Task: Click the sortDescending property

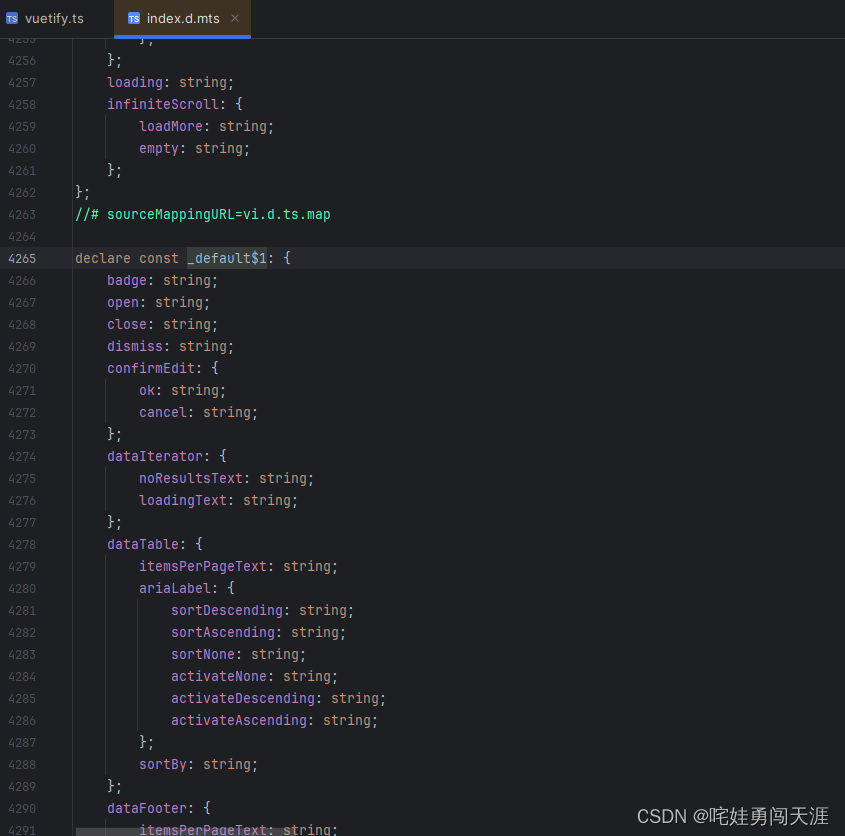Action: click(x=227, y=610)
